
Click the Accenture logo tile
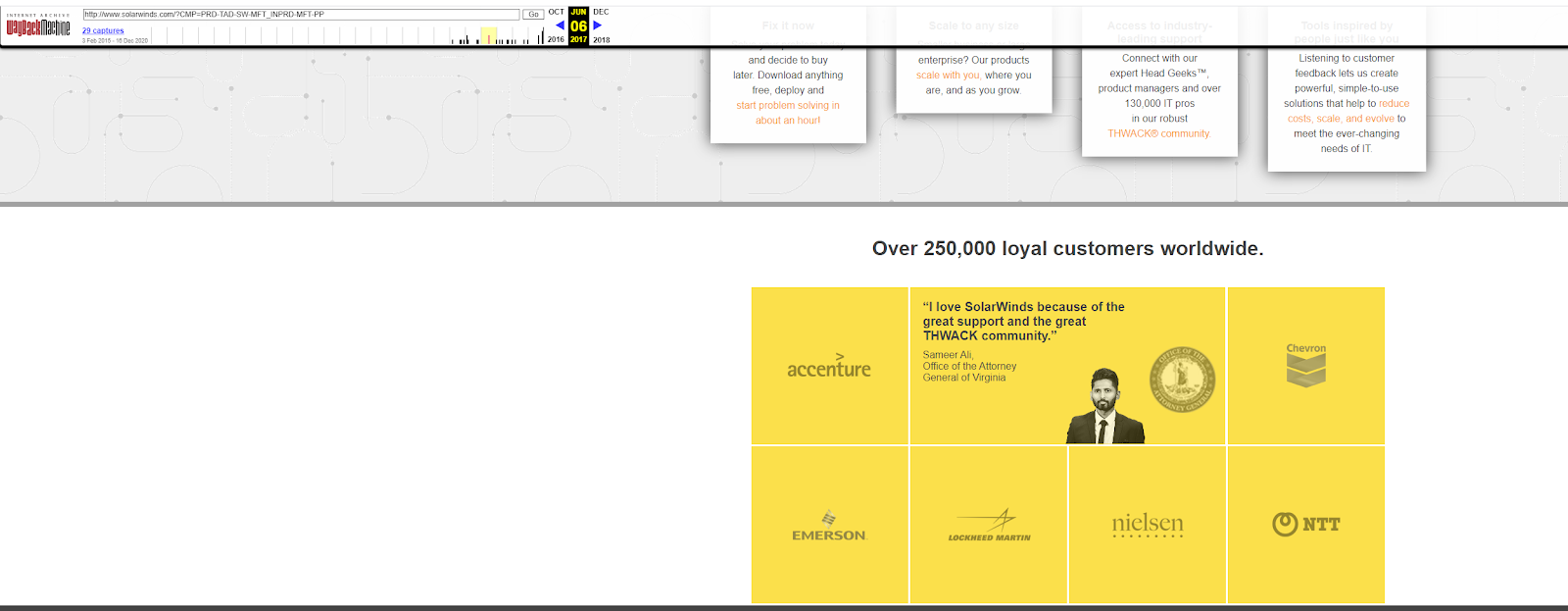(x=829, y=366)
